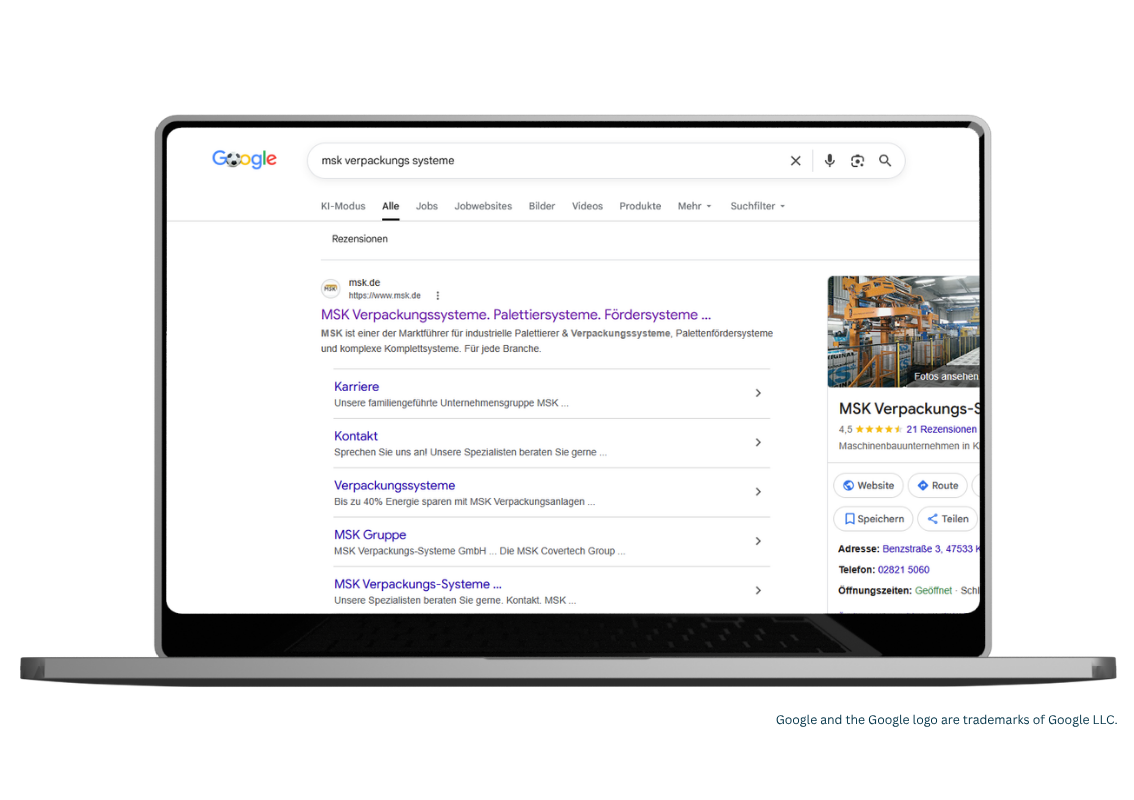The width and height of the screenshot is (1134, 800).
Task: Click the MSK Verpackungs-S knowledge panel title
Action: pos(909,409)
